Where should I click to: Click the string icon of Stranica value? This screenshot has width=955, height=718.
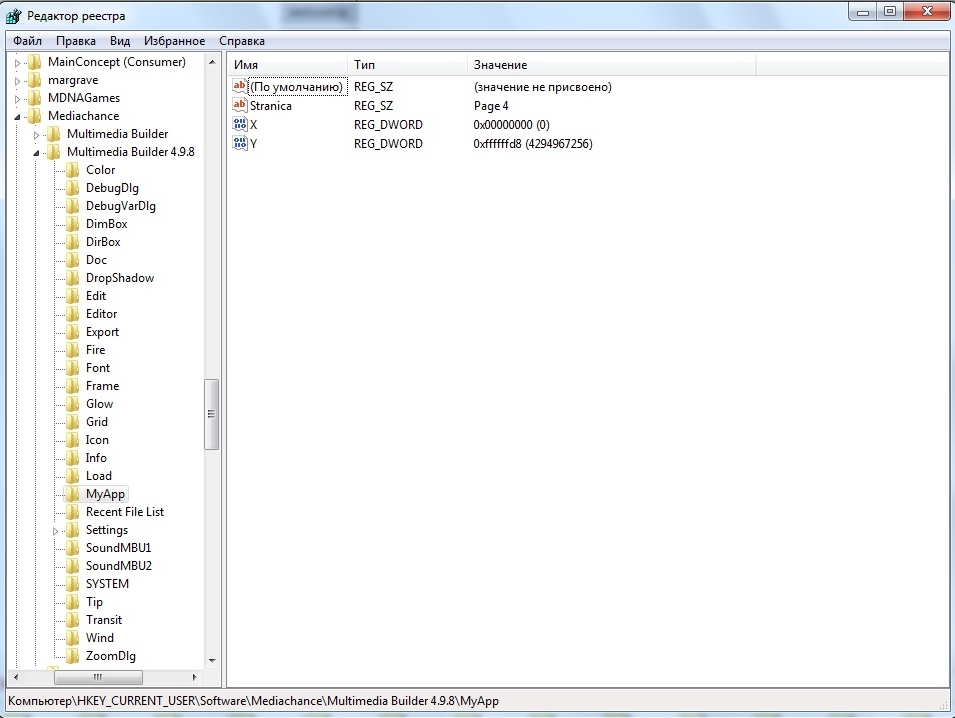(240, 105)
